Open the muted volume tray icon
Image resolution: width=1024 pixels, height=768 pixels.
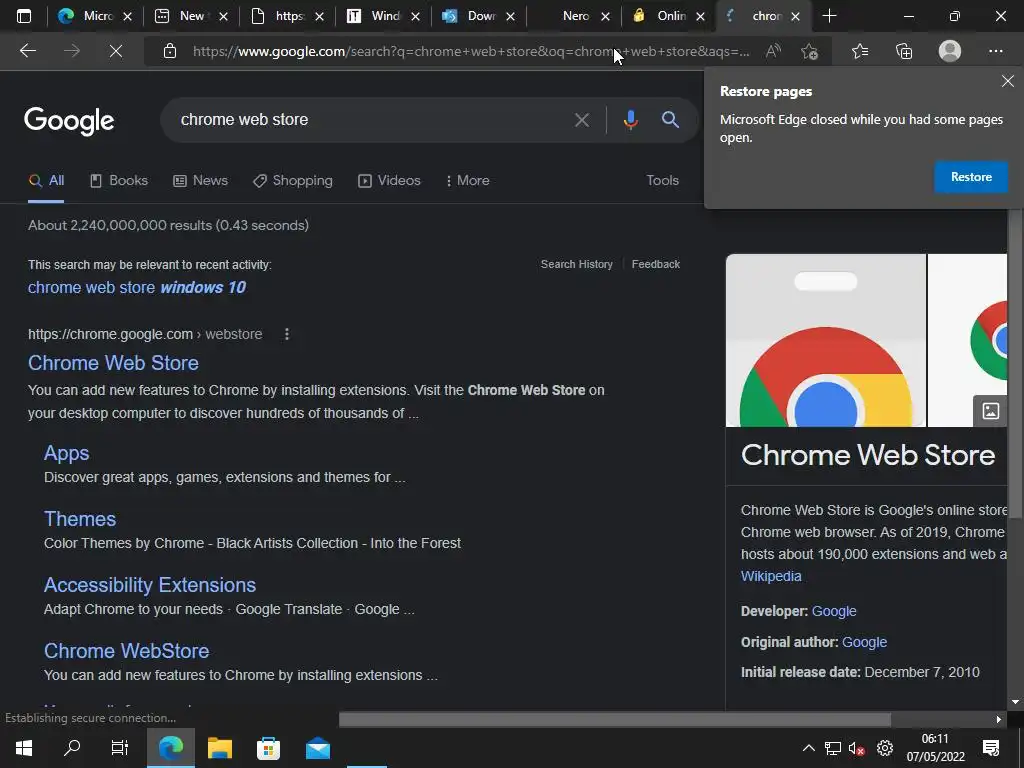tap(856, 748)
